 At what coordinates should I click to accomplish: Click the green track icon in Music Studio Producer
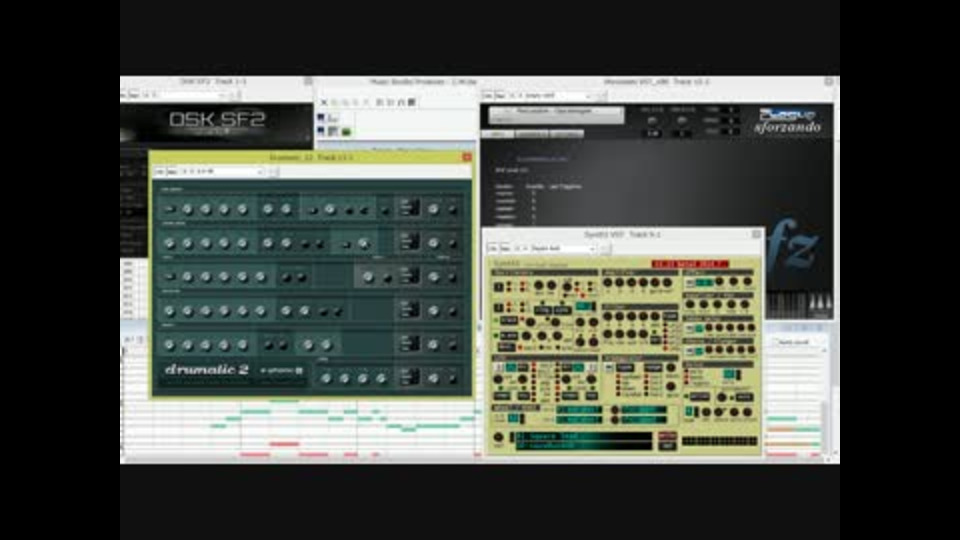tap(346, 132)
